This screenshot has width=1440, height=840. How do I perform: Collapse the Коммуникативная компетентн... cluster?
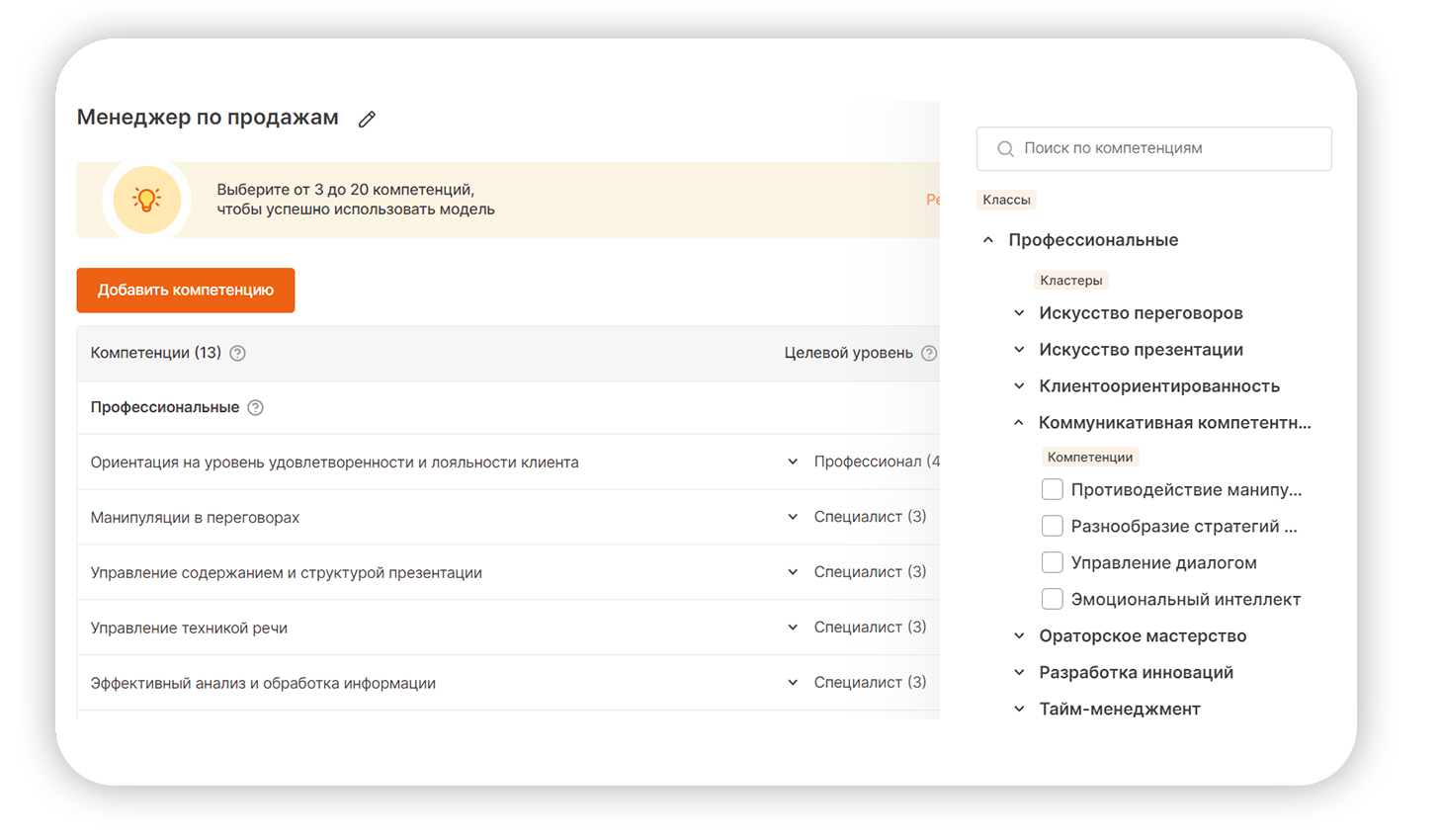(x=1019, y=423)
